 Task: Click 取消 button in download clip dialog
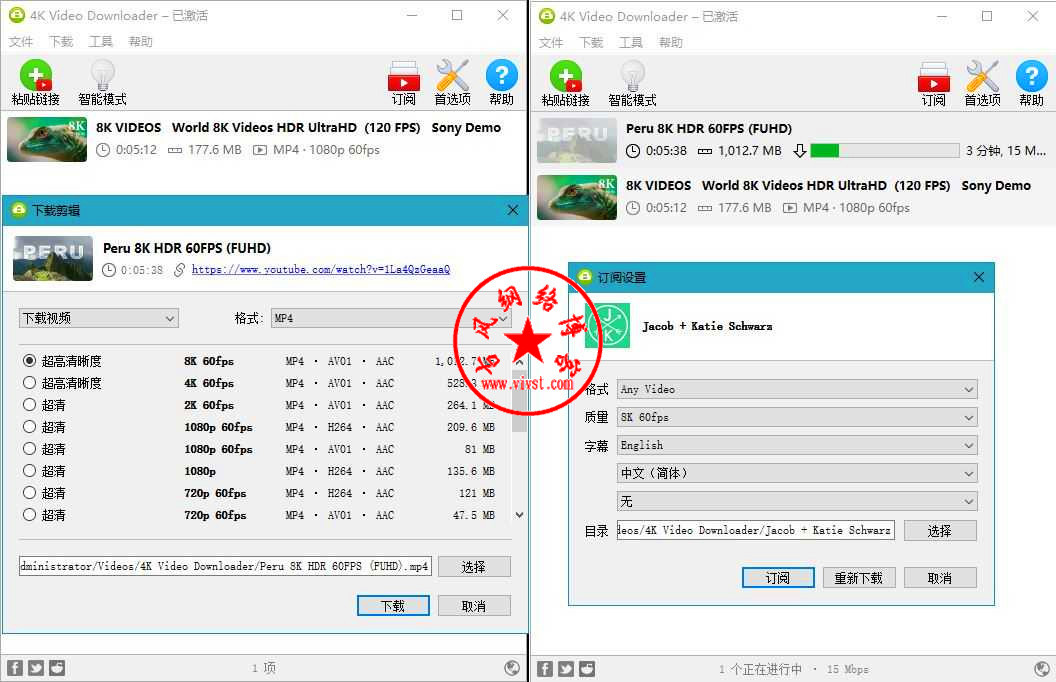[x=474, y=606]
